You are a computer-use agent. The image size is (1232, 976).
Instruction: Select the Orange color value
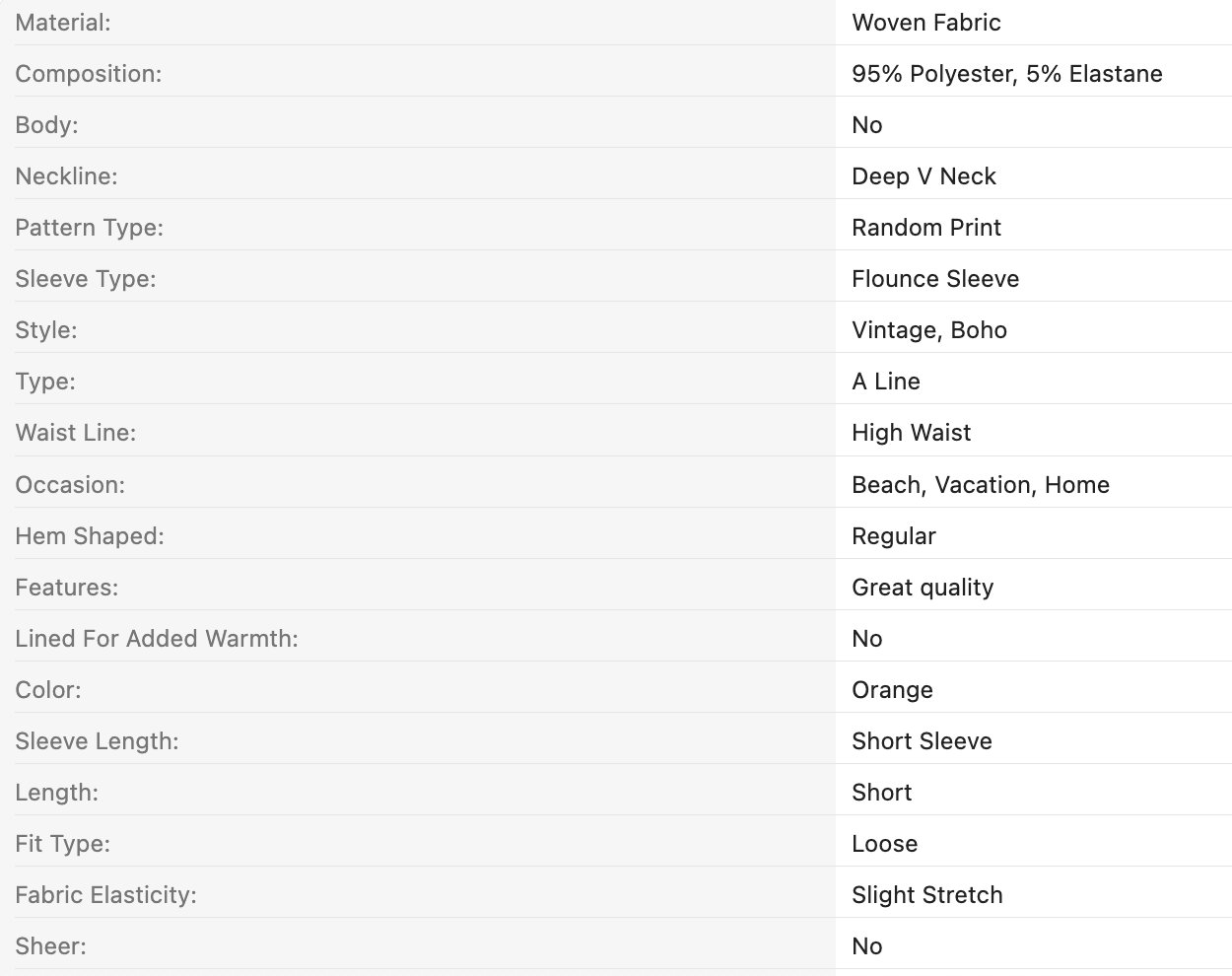click(893, 690)
